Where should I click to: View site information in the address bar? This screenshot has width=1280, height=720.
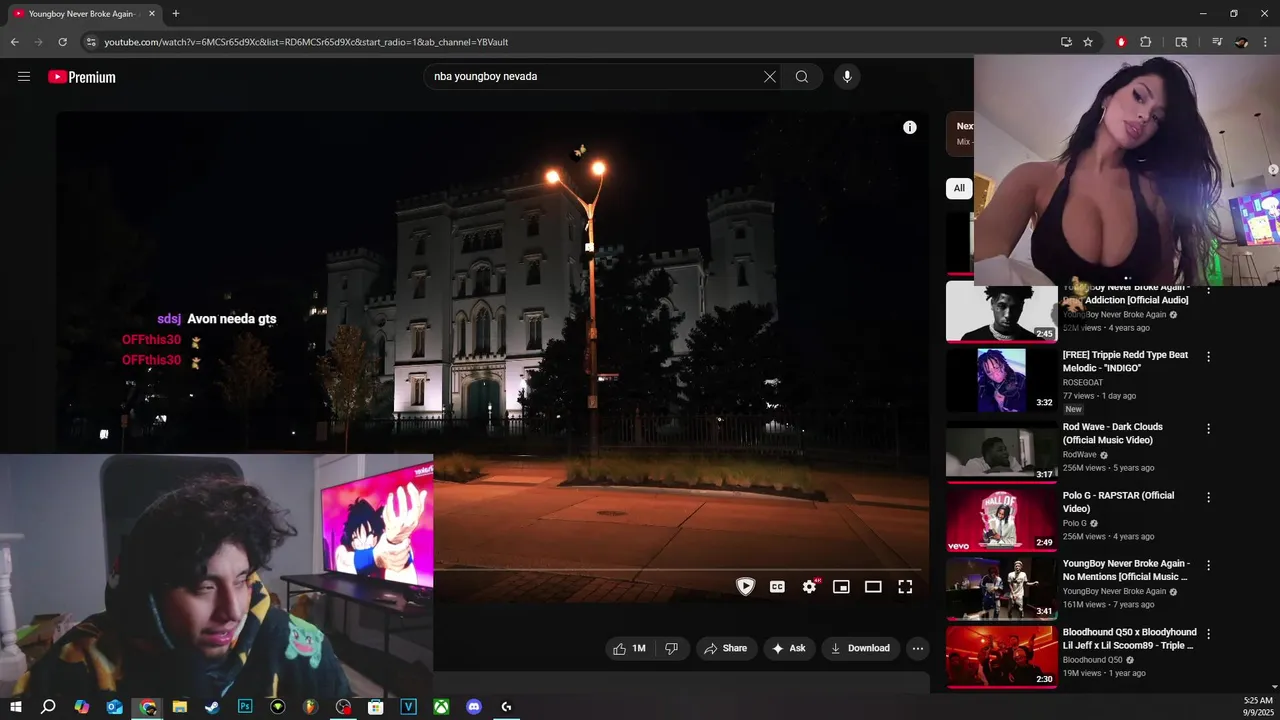pos(90,42)
